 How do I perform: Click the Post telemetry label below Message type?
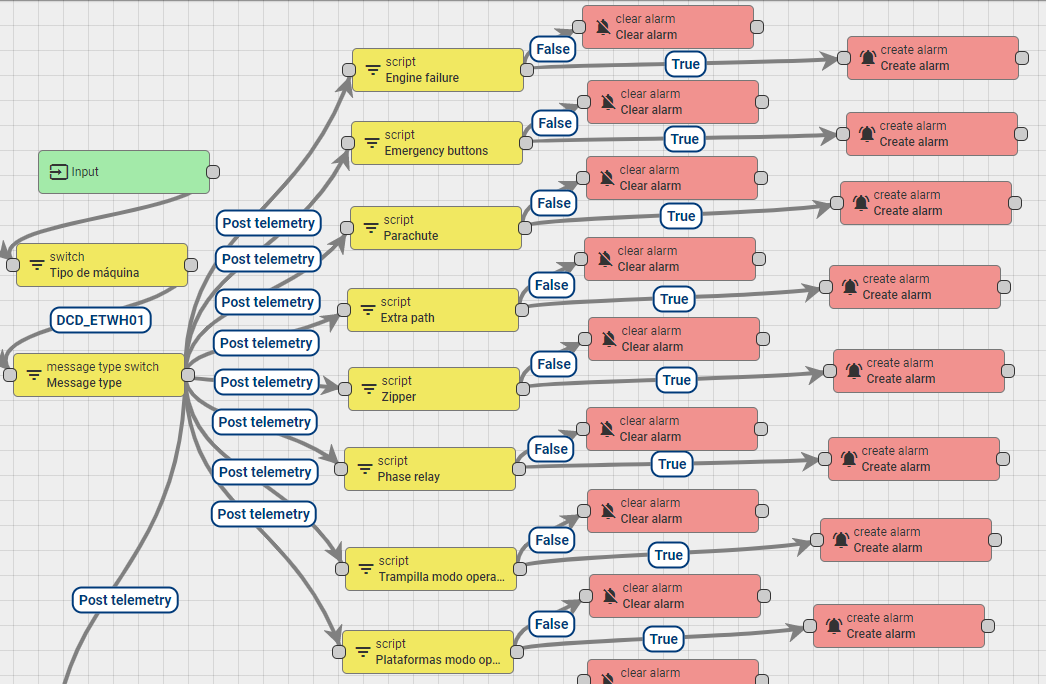125,600
